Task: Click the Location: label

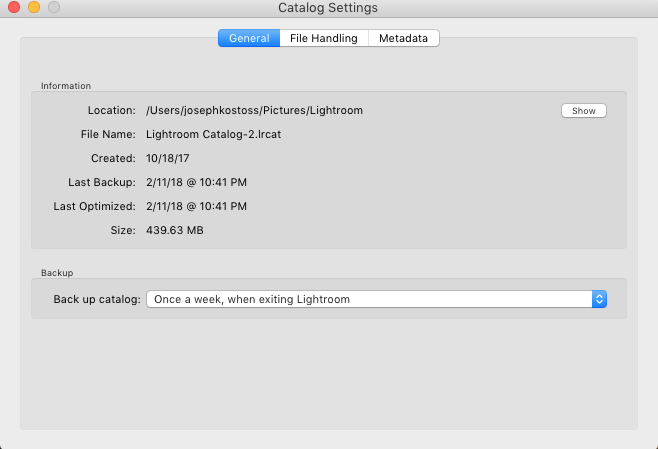Action: click(x=112, y=110)
